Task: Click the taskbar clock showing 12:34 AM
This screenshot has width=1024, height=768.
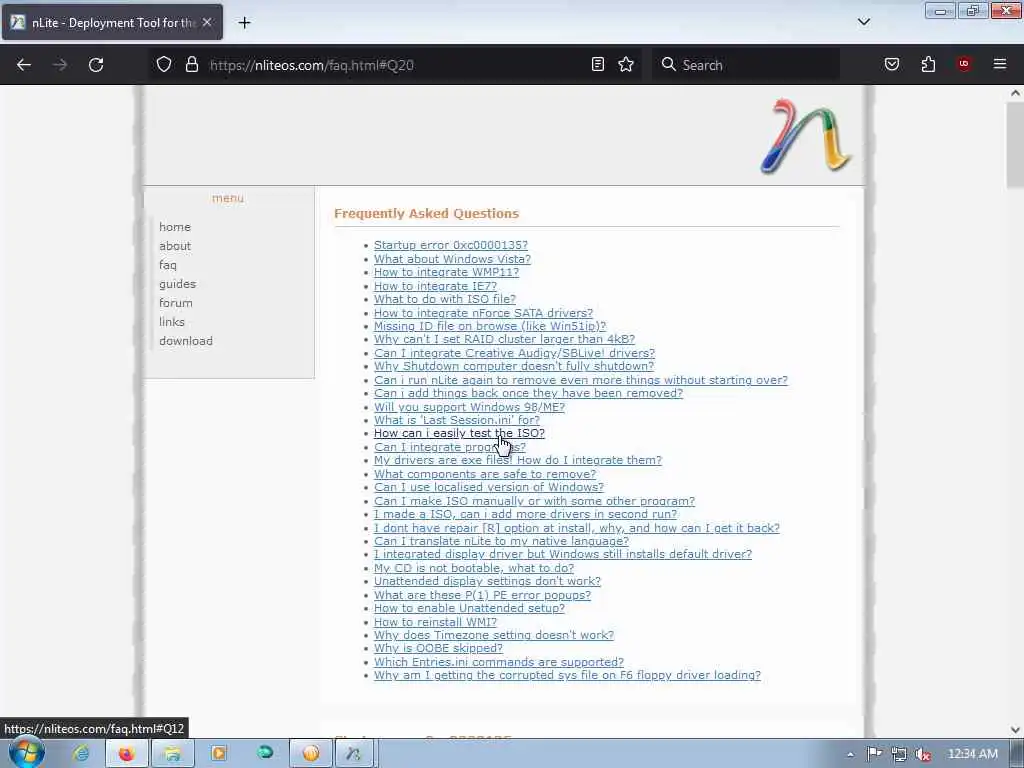Action: click(972, 754)
